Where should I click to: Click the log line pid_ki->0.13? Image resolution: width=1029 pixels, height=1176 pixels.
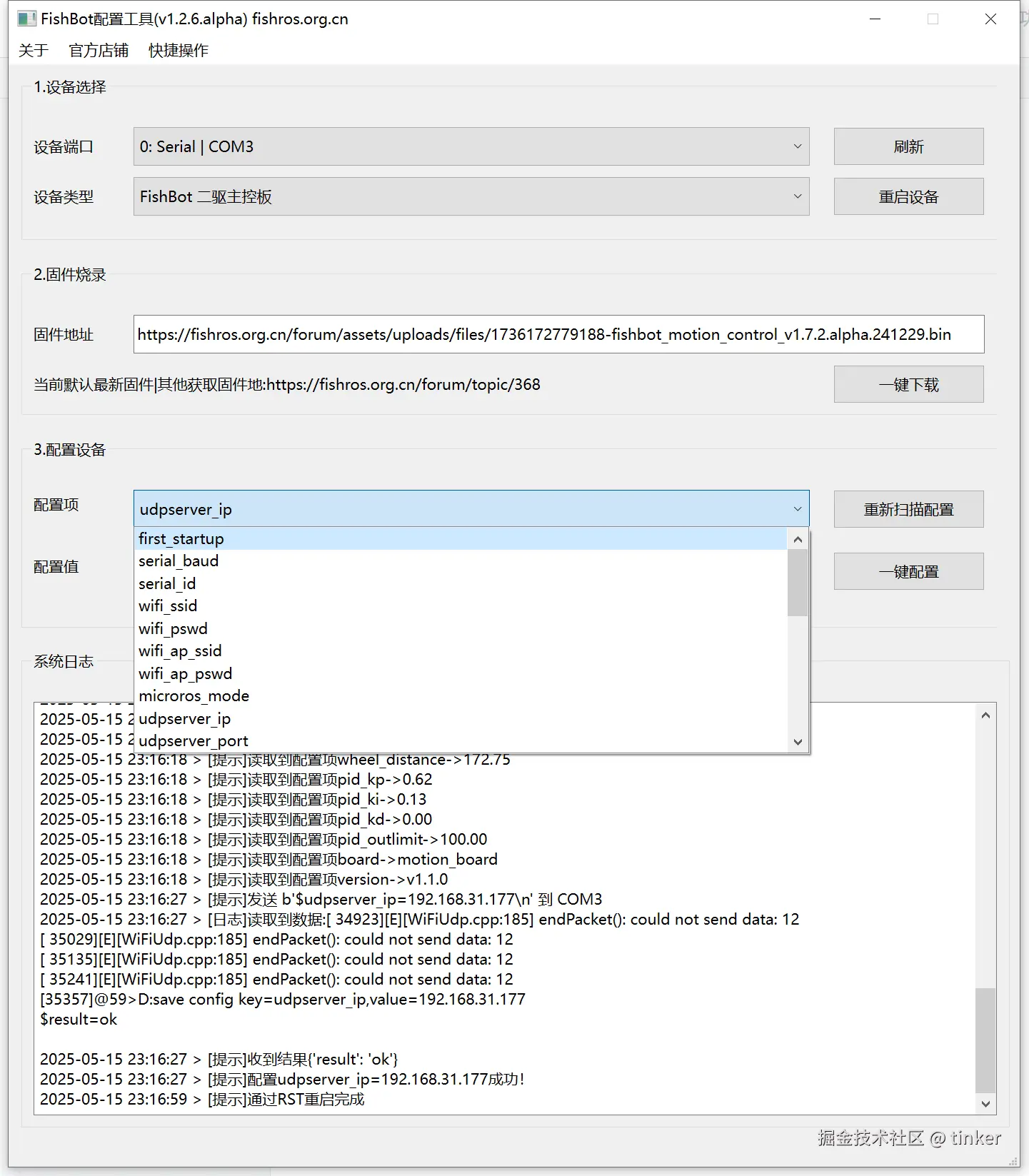[233, 799]
